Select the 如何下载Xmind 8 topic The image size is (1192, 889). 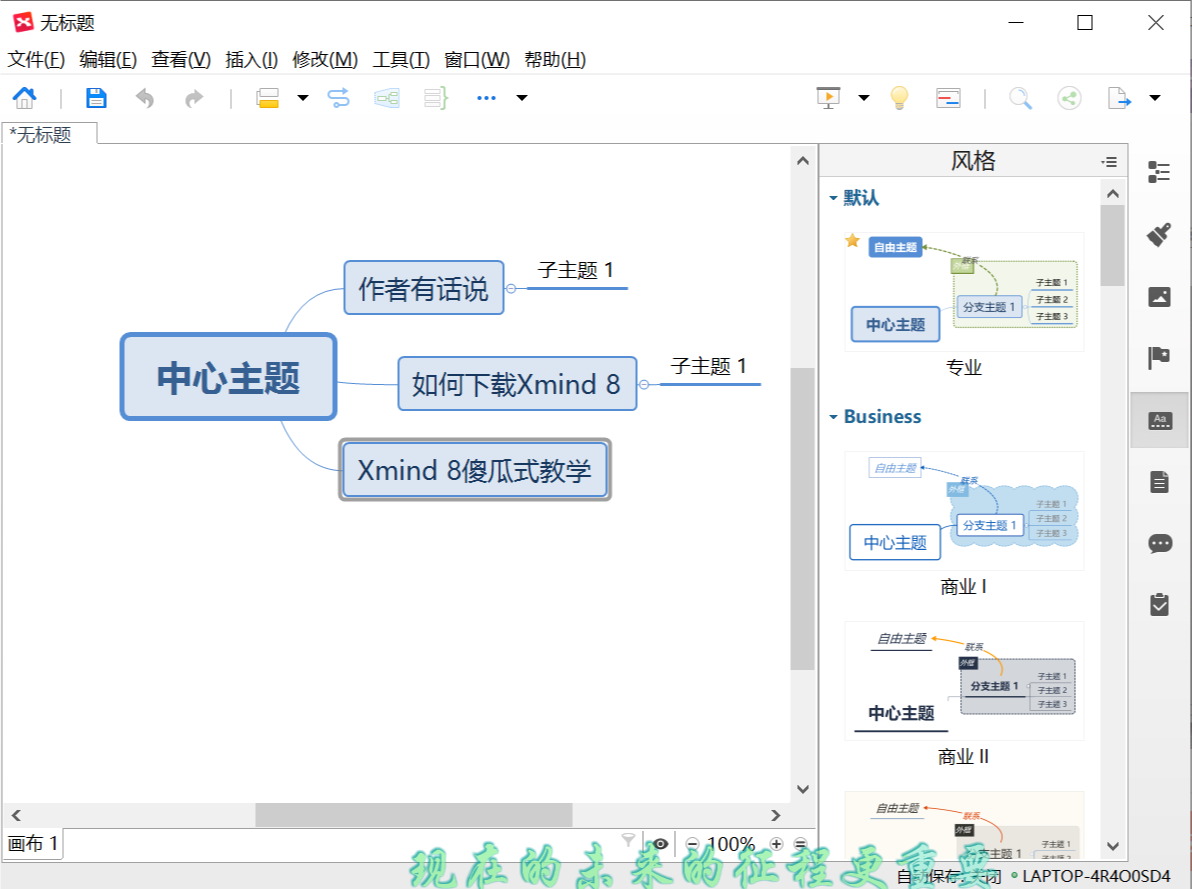[517, 383]
